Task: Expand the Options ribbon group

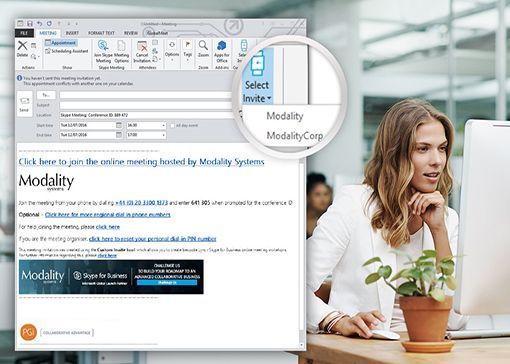Action: [x=172, y=50]
